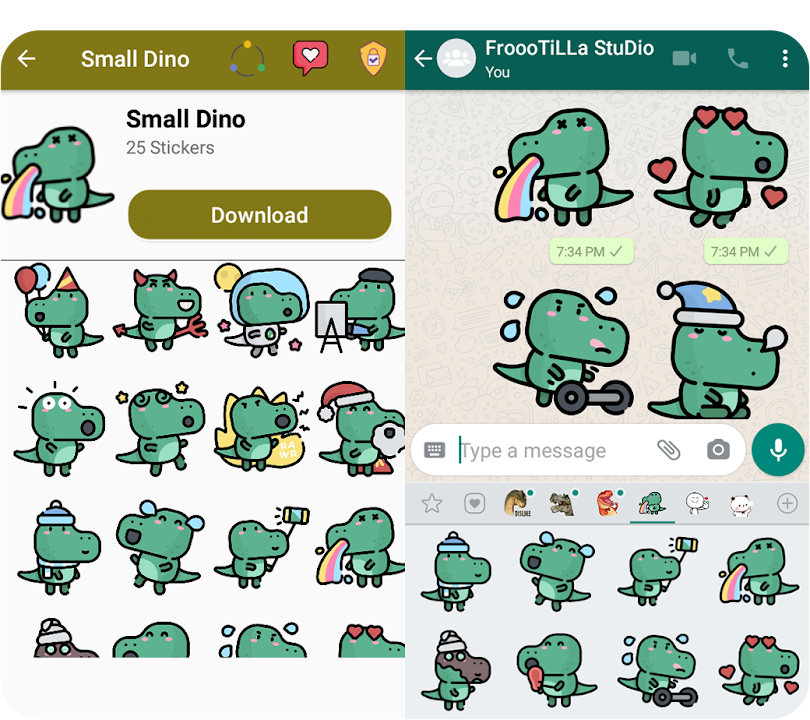Start a voice call with the phone icon
Image resolution: width=810 pixels, height=720 pixels.
pos(738,59)
